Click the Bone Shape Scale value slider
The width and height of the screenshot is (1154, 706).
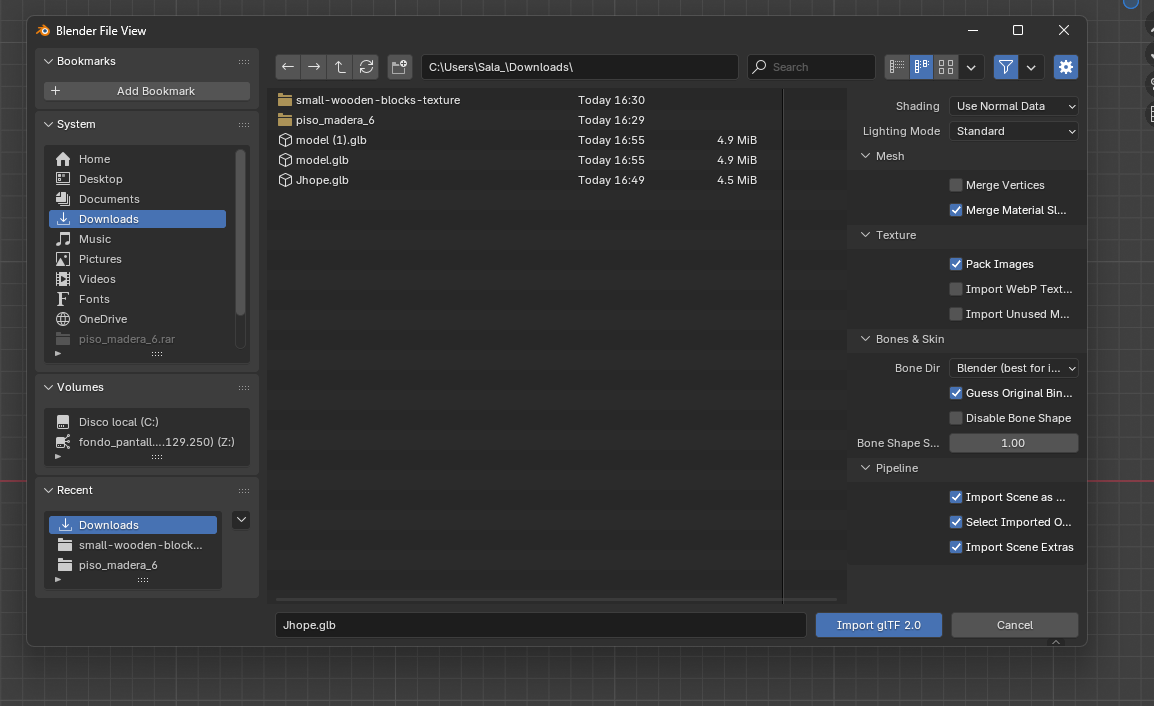(1013, 443)
